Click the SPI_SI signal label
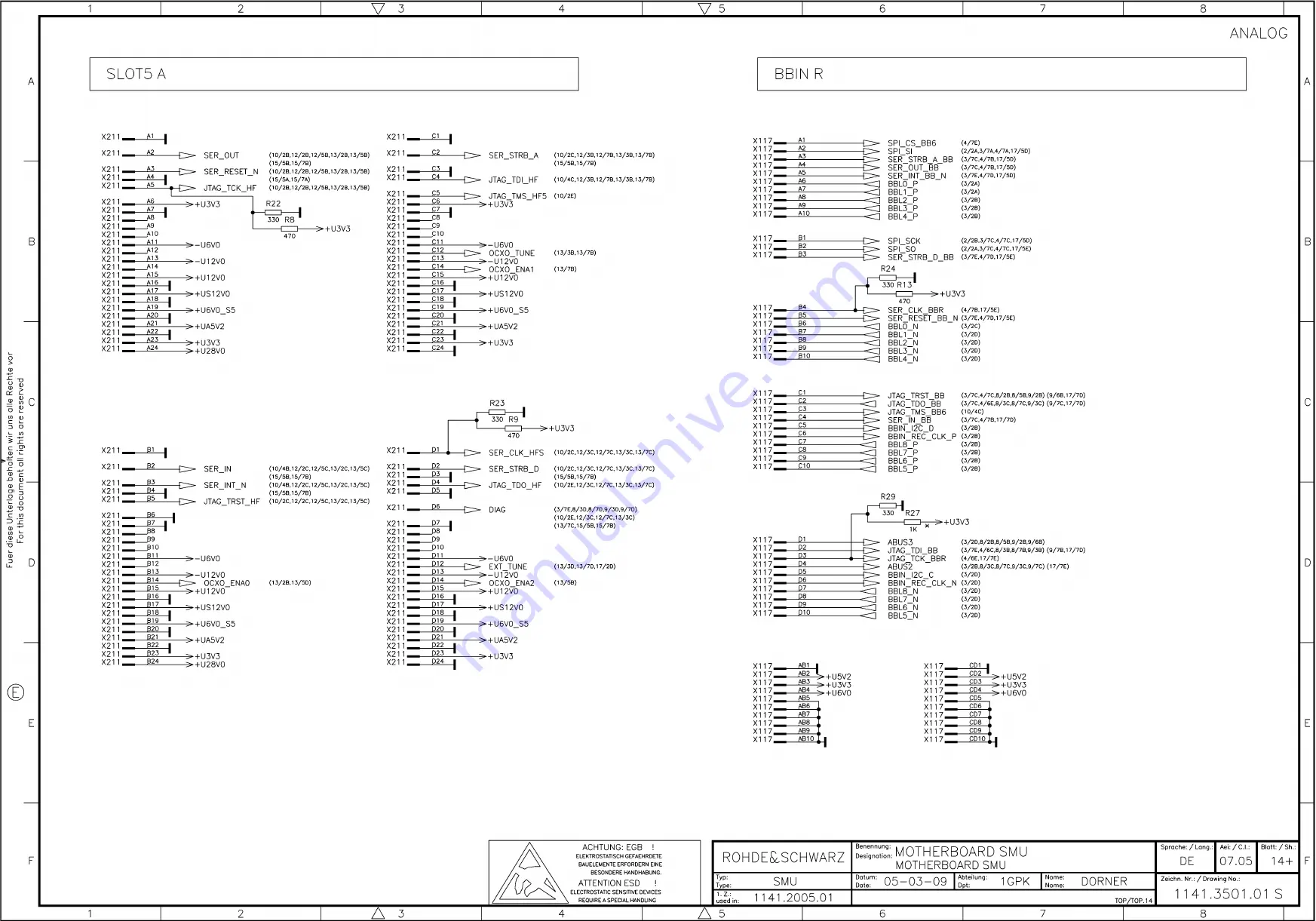Viewport: 1316px width, 921px height. click(x=900, y=152)
